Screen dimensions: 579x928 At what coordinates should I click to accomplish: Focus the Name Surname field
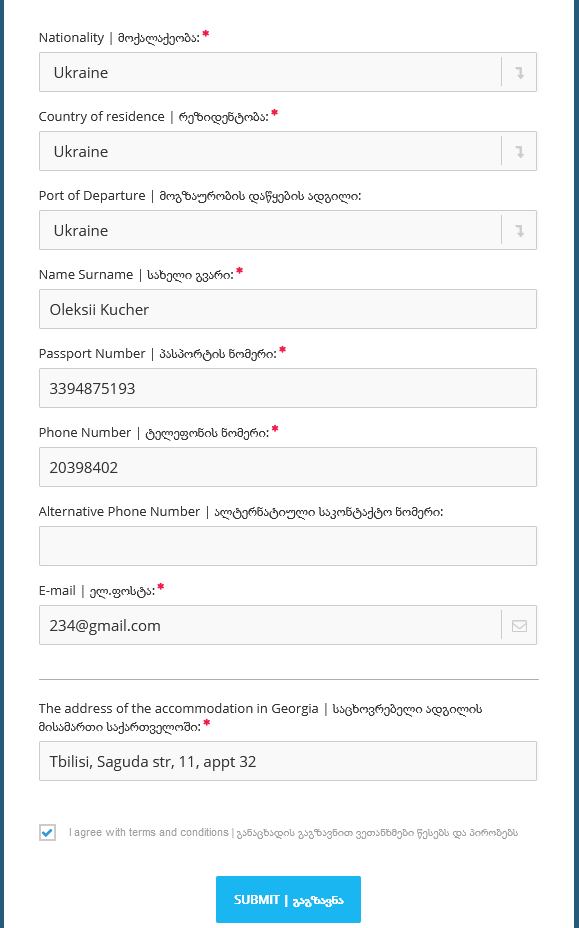point(288,309)
